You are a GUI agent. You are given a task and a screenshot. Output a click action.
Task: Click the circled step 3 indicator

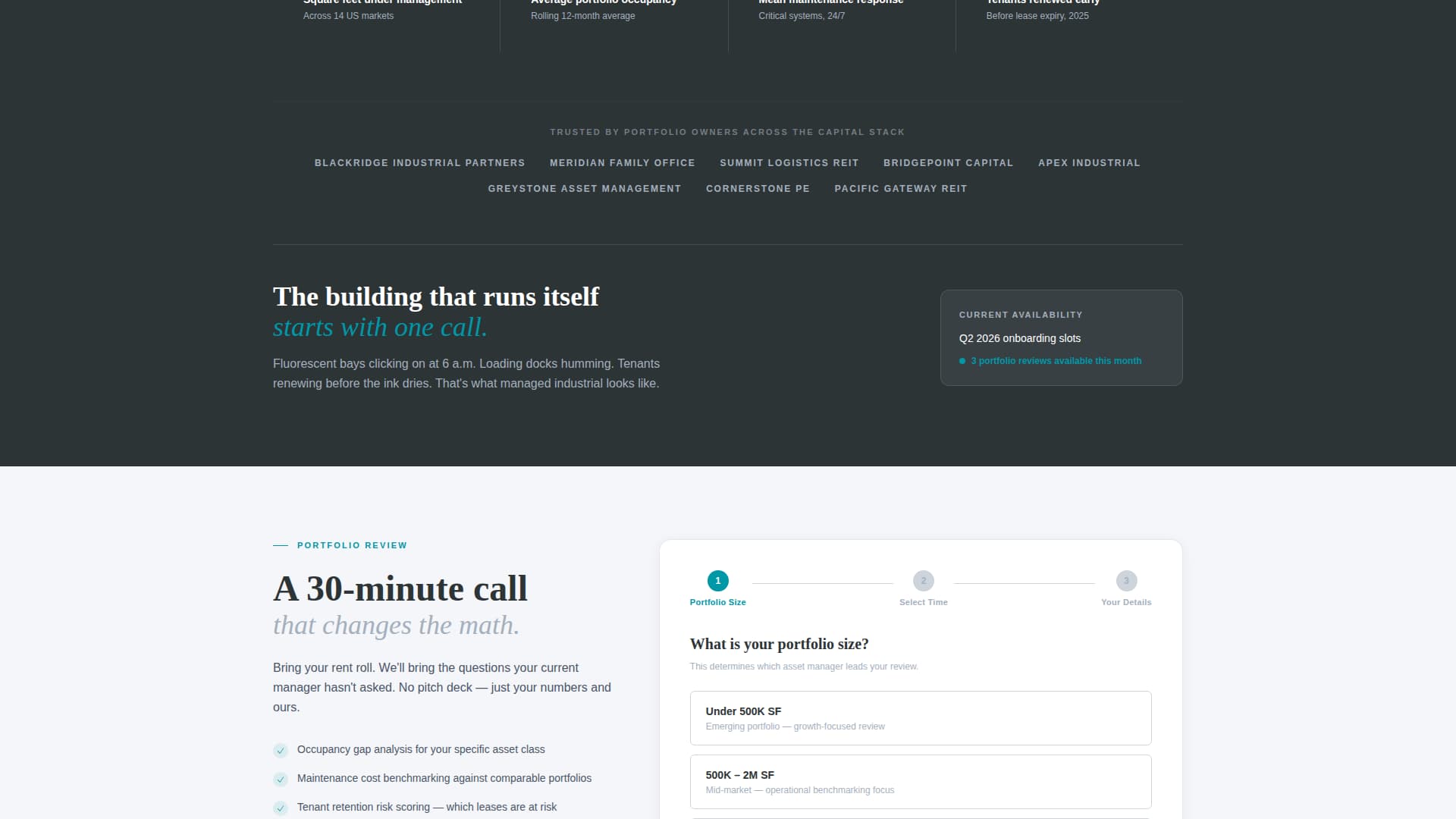pyautogui.click(x=1126, y=580)
